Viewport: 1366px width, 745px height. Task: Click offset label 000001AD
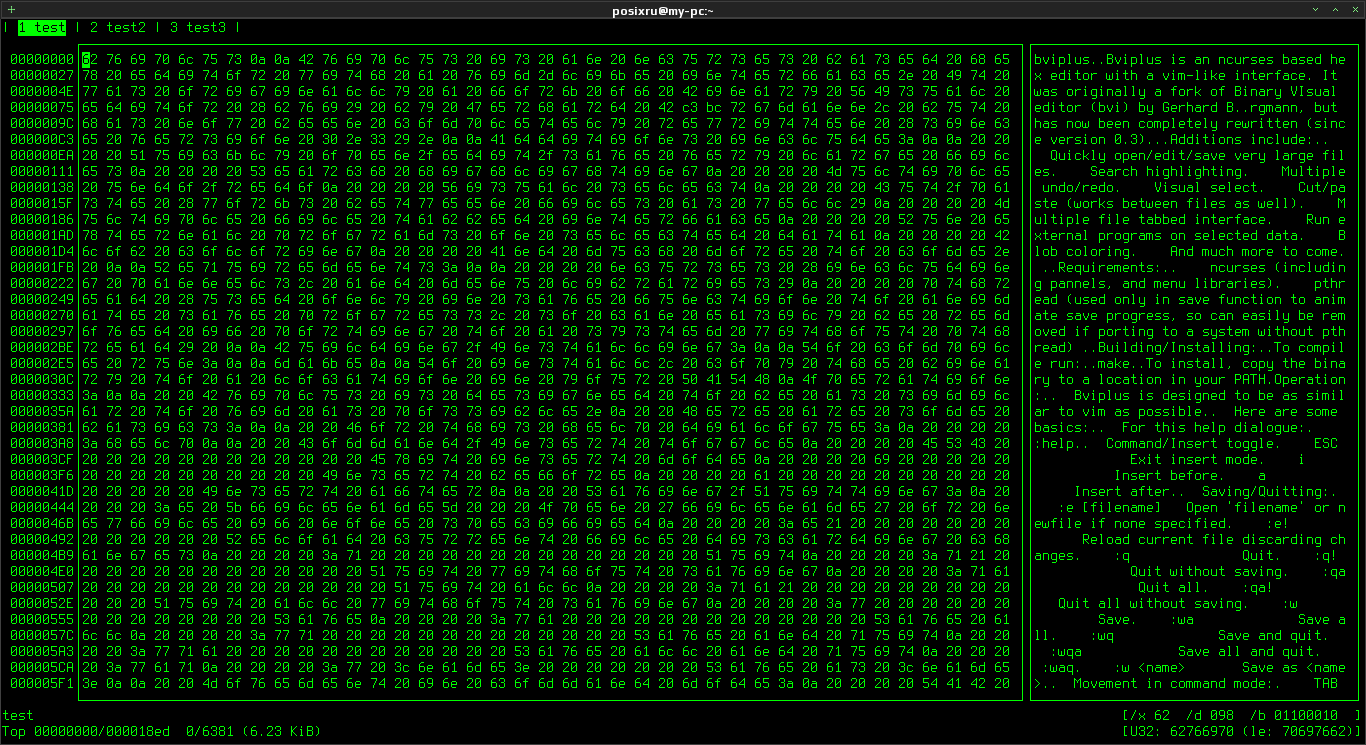[42, 235]
